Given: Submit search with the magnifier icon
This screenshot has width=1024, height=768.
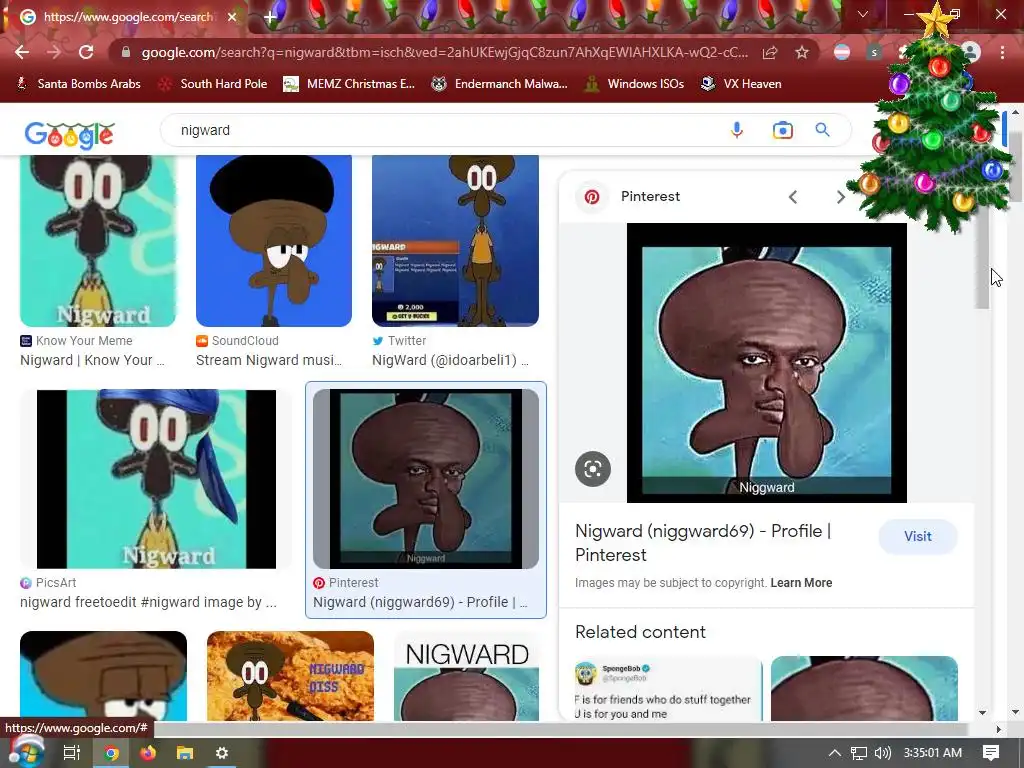Looking at the screenshot, I should (823, 130).
